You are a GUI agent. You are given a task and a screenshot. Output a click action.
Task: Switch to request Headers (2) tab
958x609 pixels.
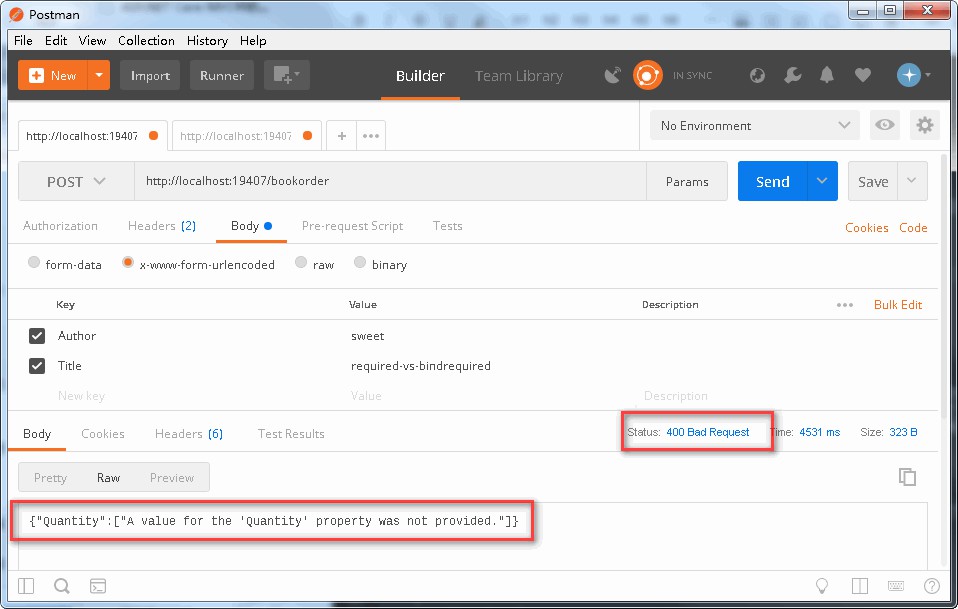(x=162, y=226)
